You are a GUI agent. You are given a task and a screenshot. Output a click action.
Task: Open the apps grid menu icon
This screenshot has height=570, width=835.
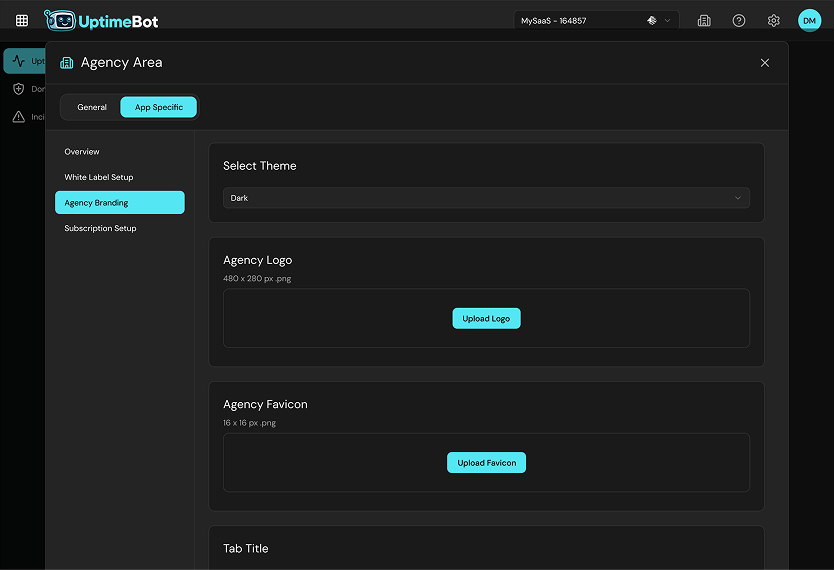click(22, 21)
